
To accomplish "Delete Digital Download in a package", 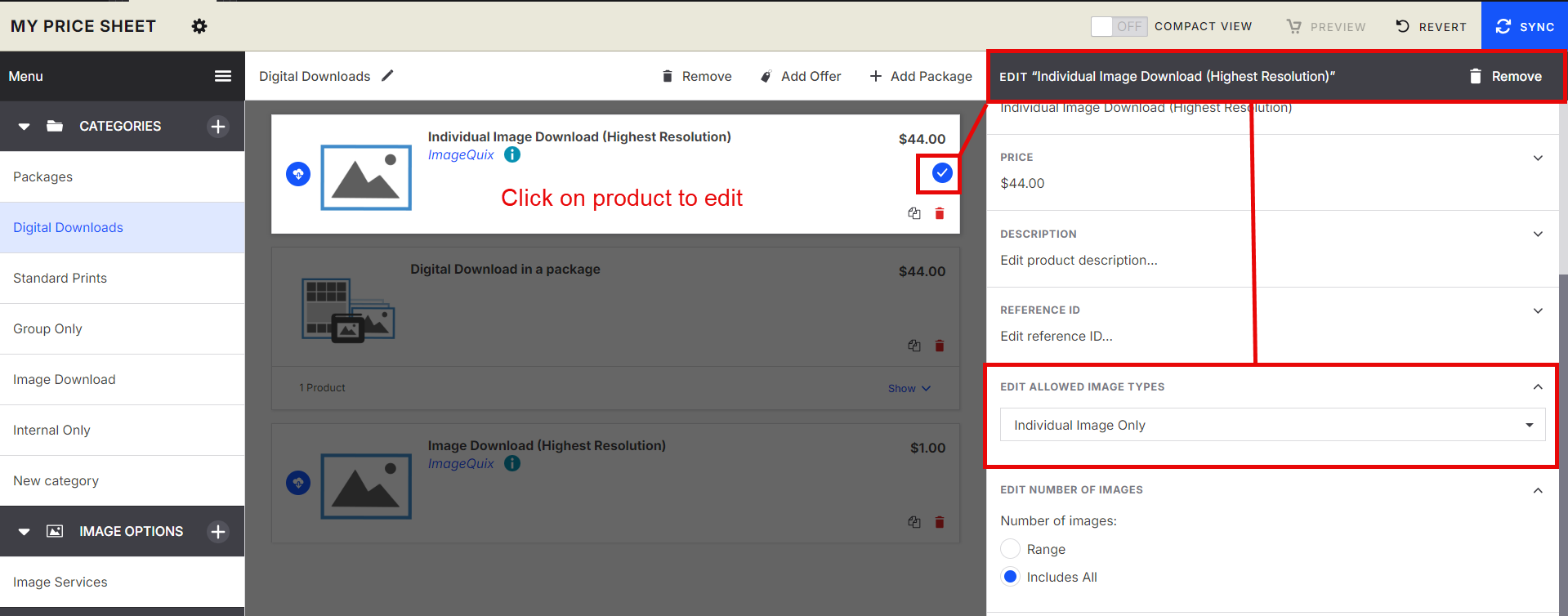I will [x=940, y=346].
